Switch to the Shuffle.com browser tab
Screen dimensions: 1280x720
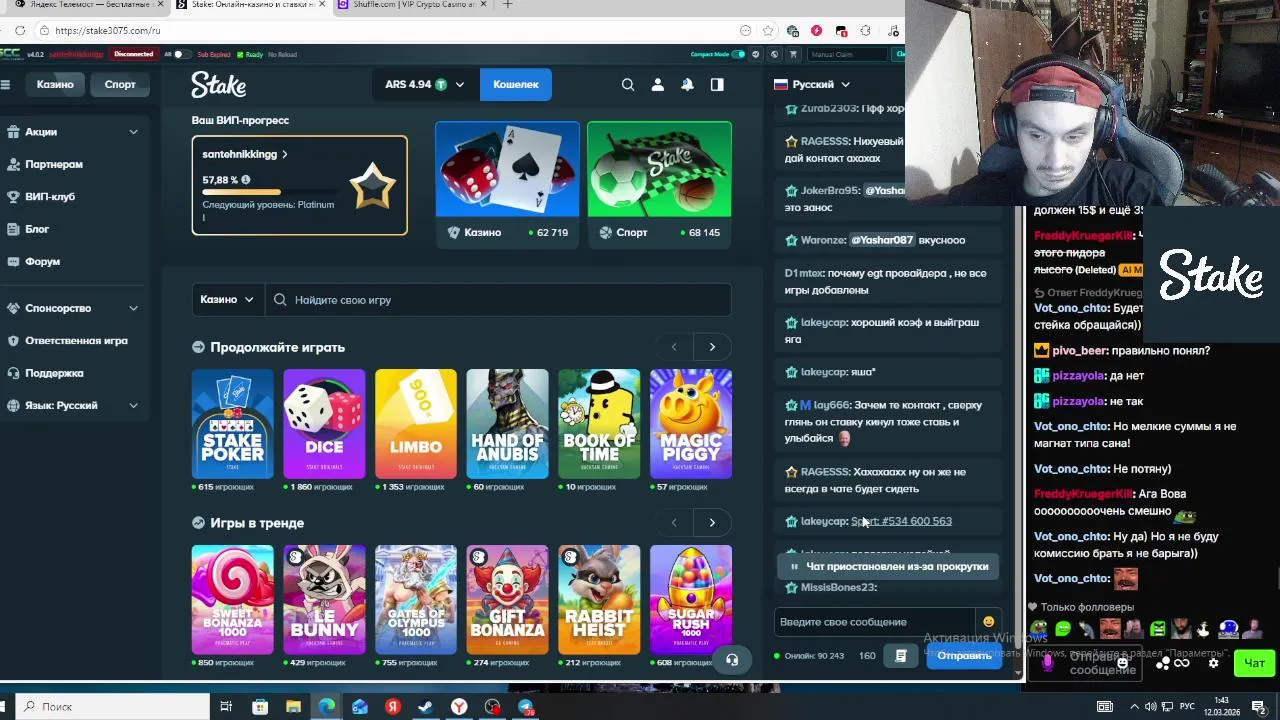[412, 5]
